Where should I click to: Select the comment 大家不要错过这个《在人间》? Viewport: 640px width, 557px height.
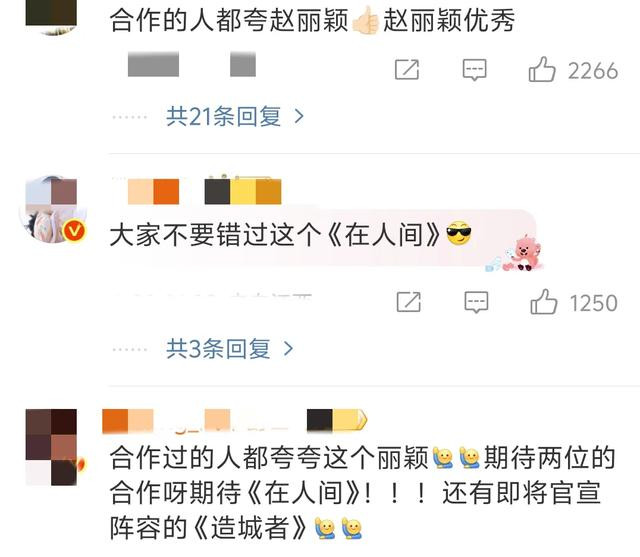tap(291, 235)
